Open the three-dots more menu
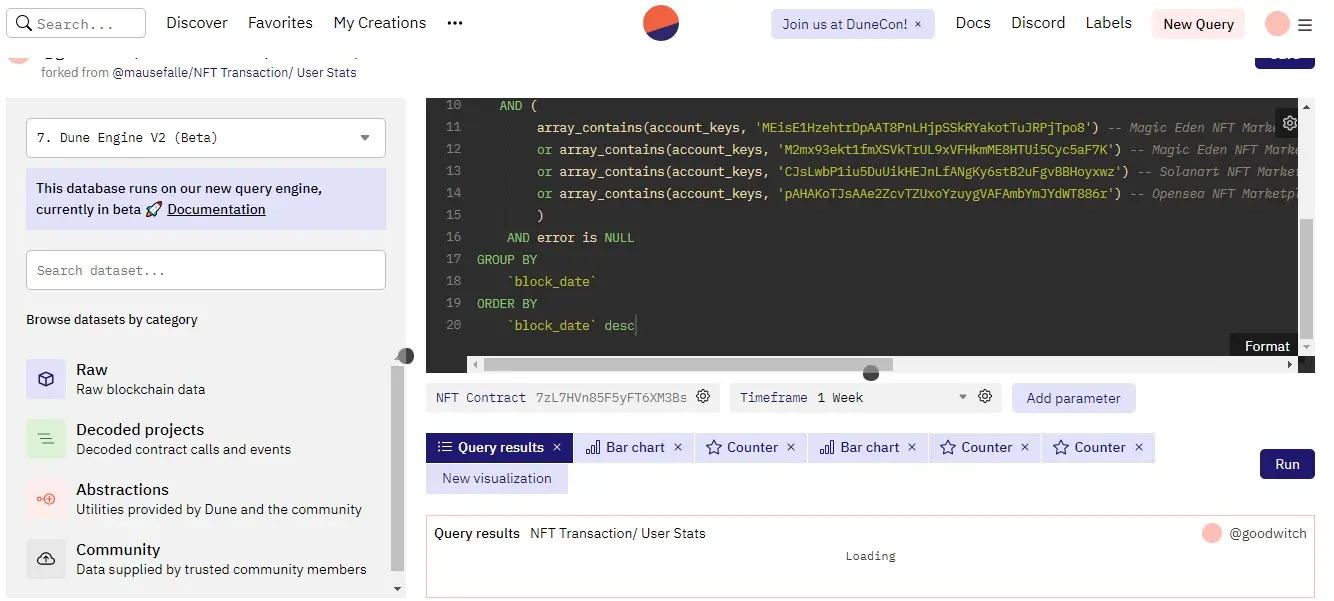 click(x=455, y=23)
